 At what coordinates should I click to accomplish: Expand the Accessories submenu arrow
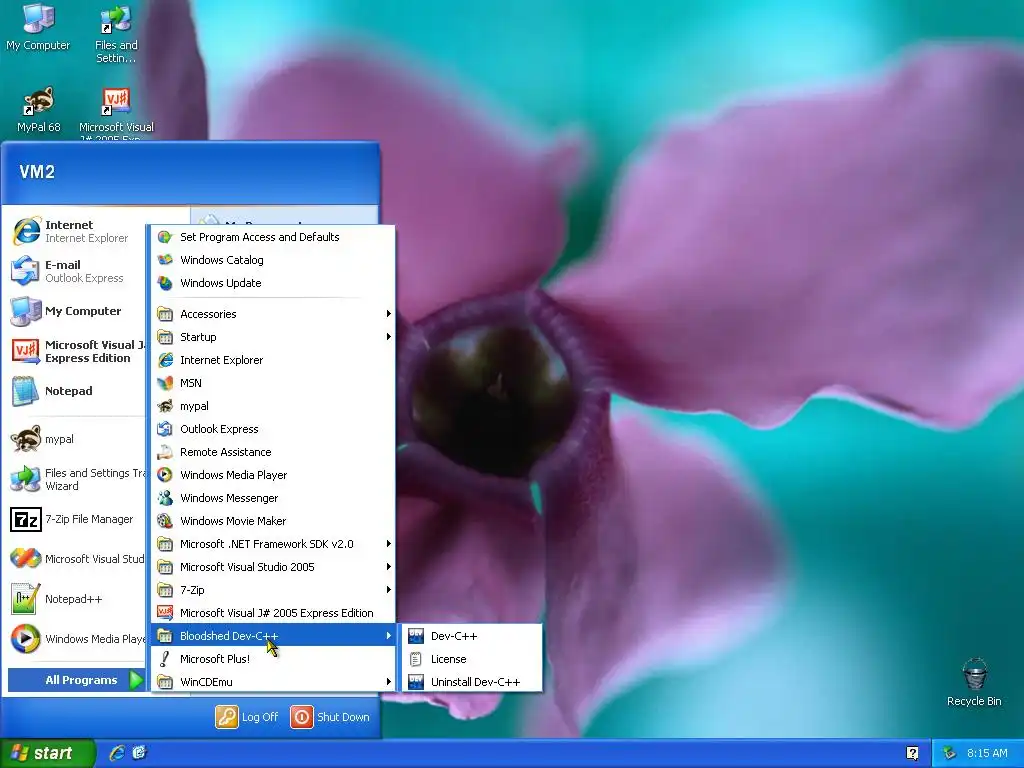[x=389, y=314]
